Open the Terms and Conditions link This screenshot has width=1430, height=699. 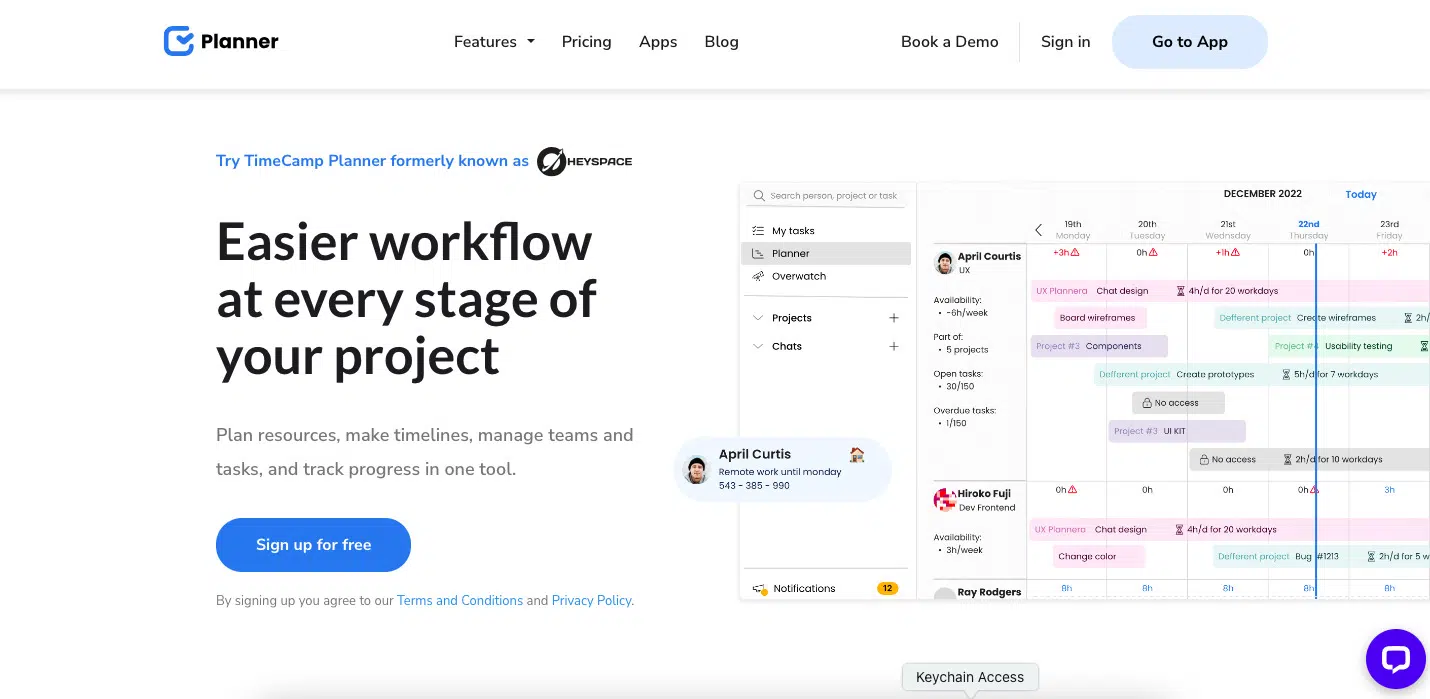tap(460, 600)
